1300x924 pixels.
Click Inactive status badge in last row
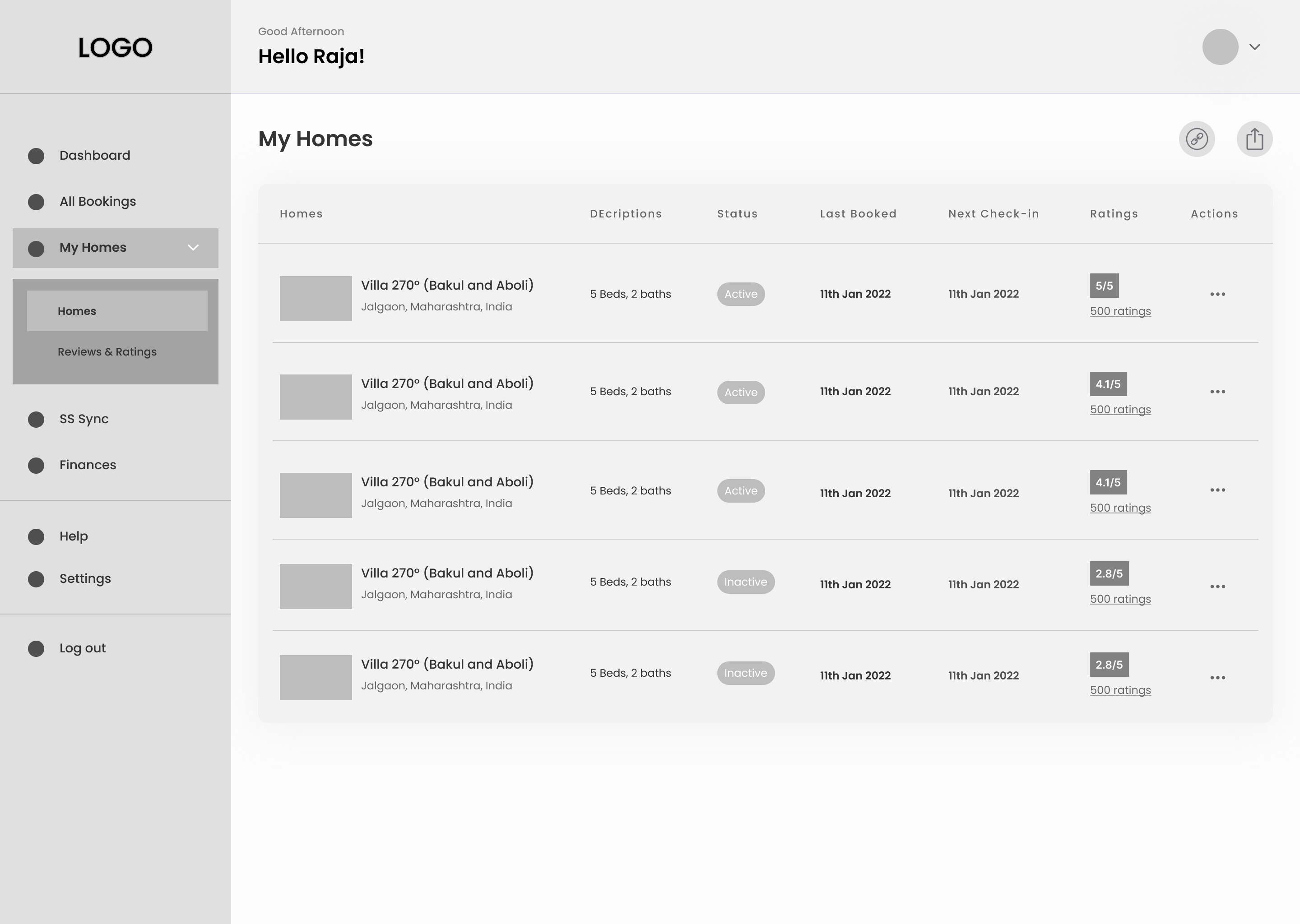745,673
